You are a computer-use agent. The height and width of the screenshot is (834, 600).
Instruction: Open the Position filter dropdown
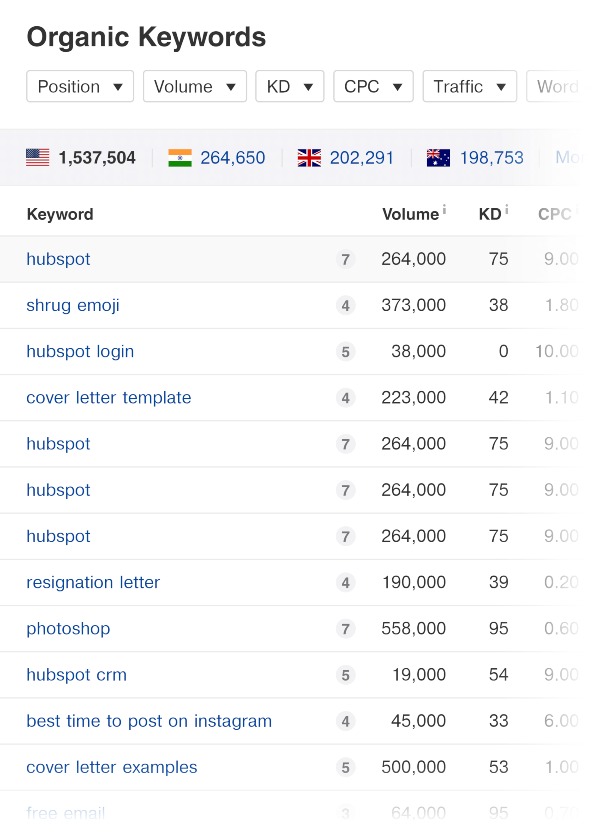(80, 87)
